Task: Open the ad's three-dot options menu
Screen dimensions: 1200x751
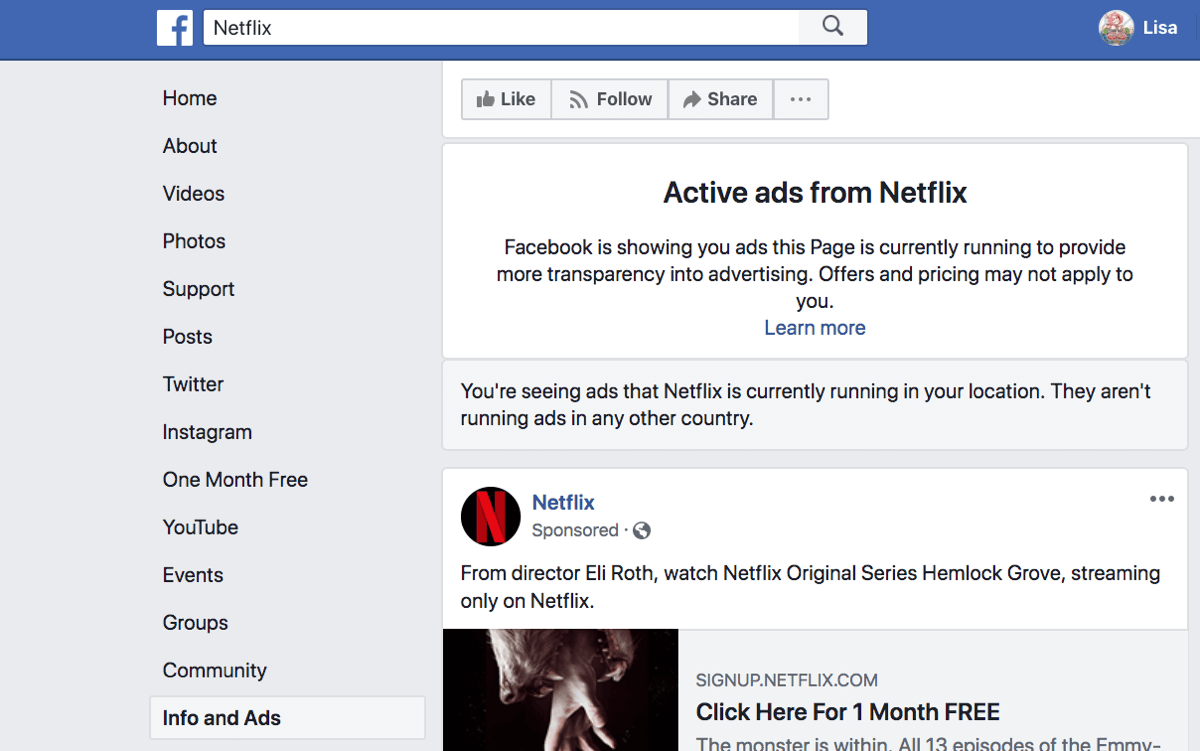Action: [1162, 499]
